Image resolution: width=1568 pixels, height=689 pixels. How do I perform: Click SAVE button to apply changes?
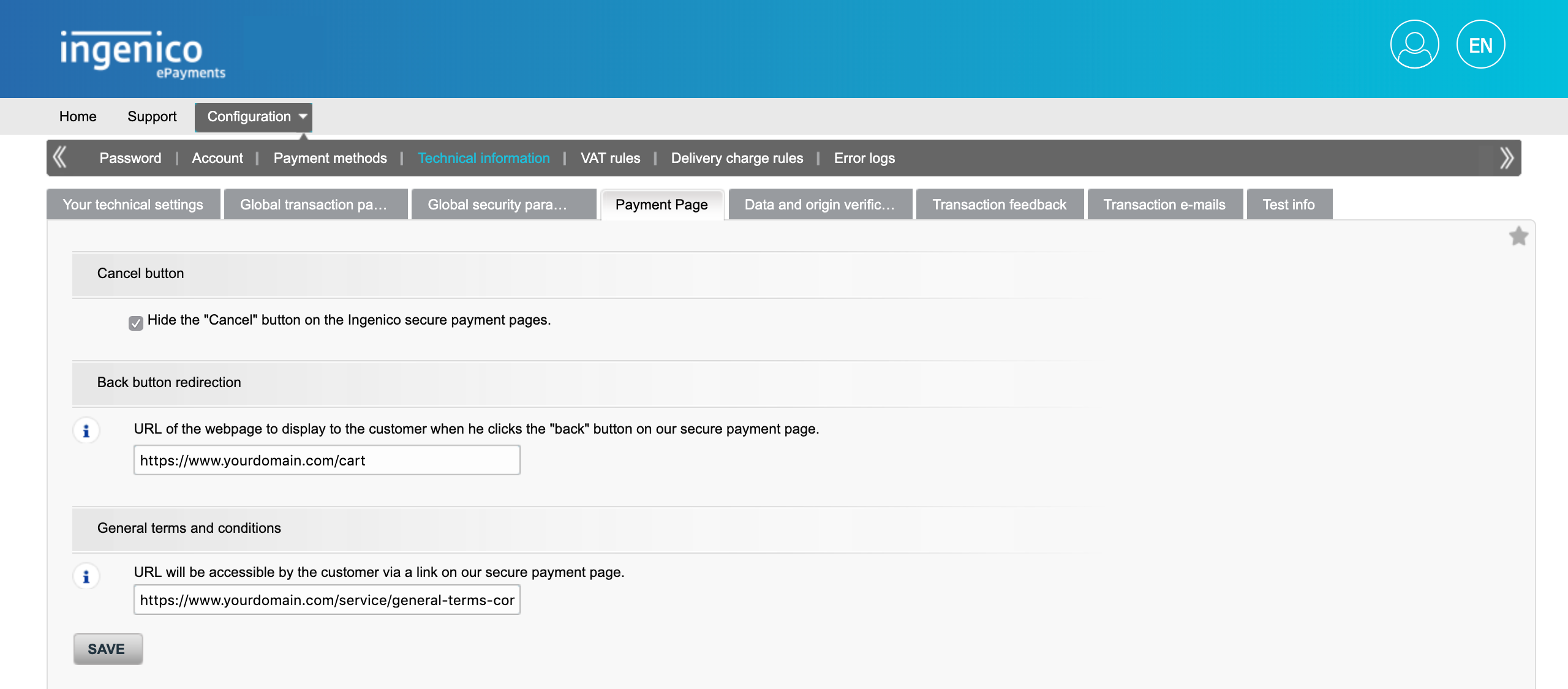(107, 648)
